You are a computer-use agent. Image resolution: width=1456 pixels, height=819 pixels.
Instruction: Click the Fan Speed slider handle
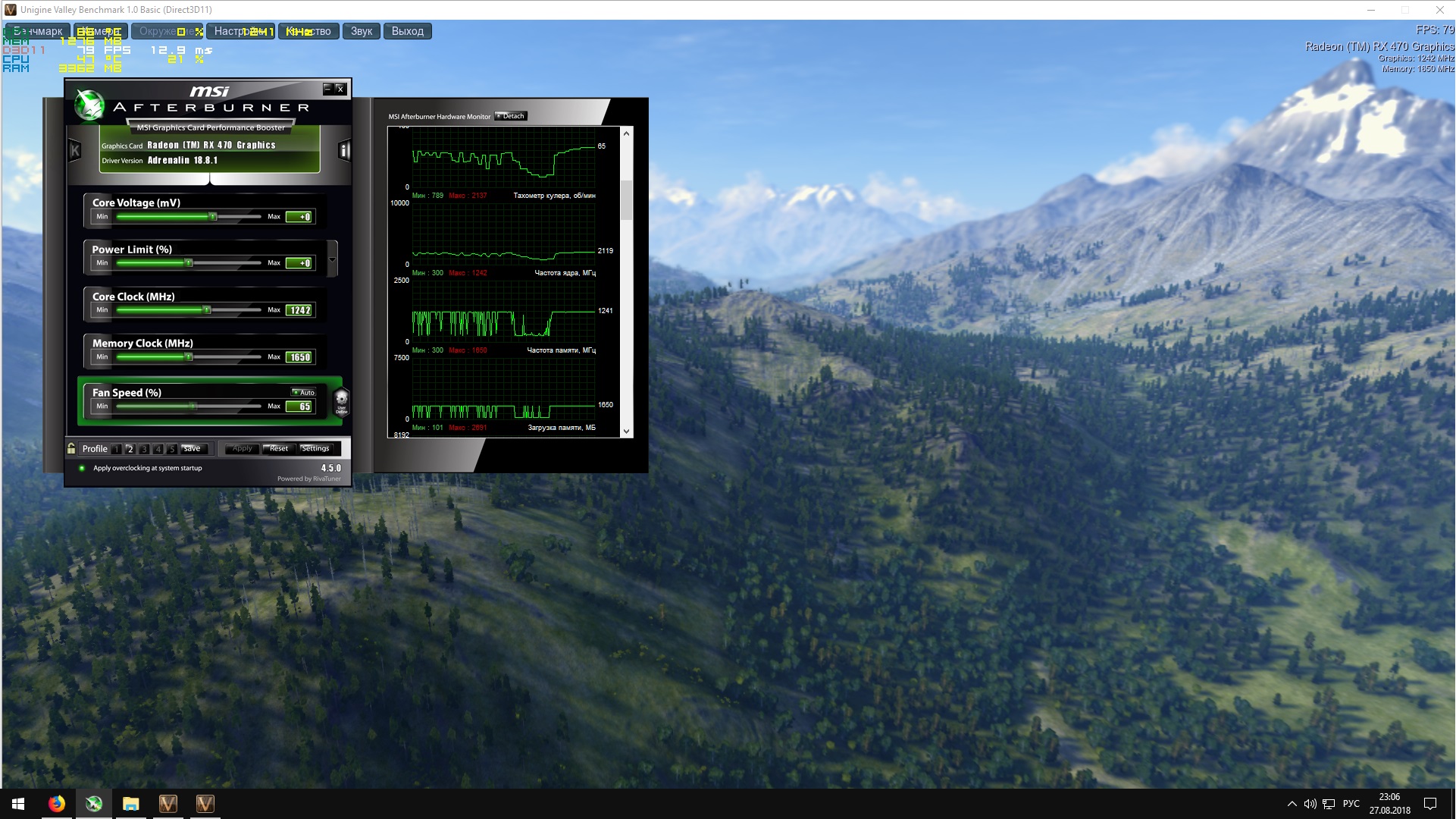coord(193,406)
